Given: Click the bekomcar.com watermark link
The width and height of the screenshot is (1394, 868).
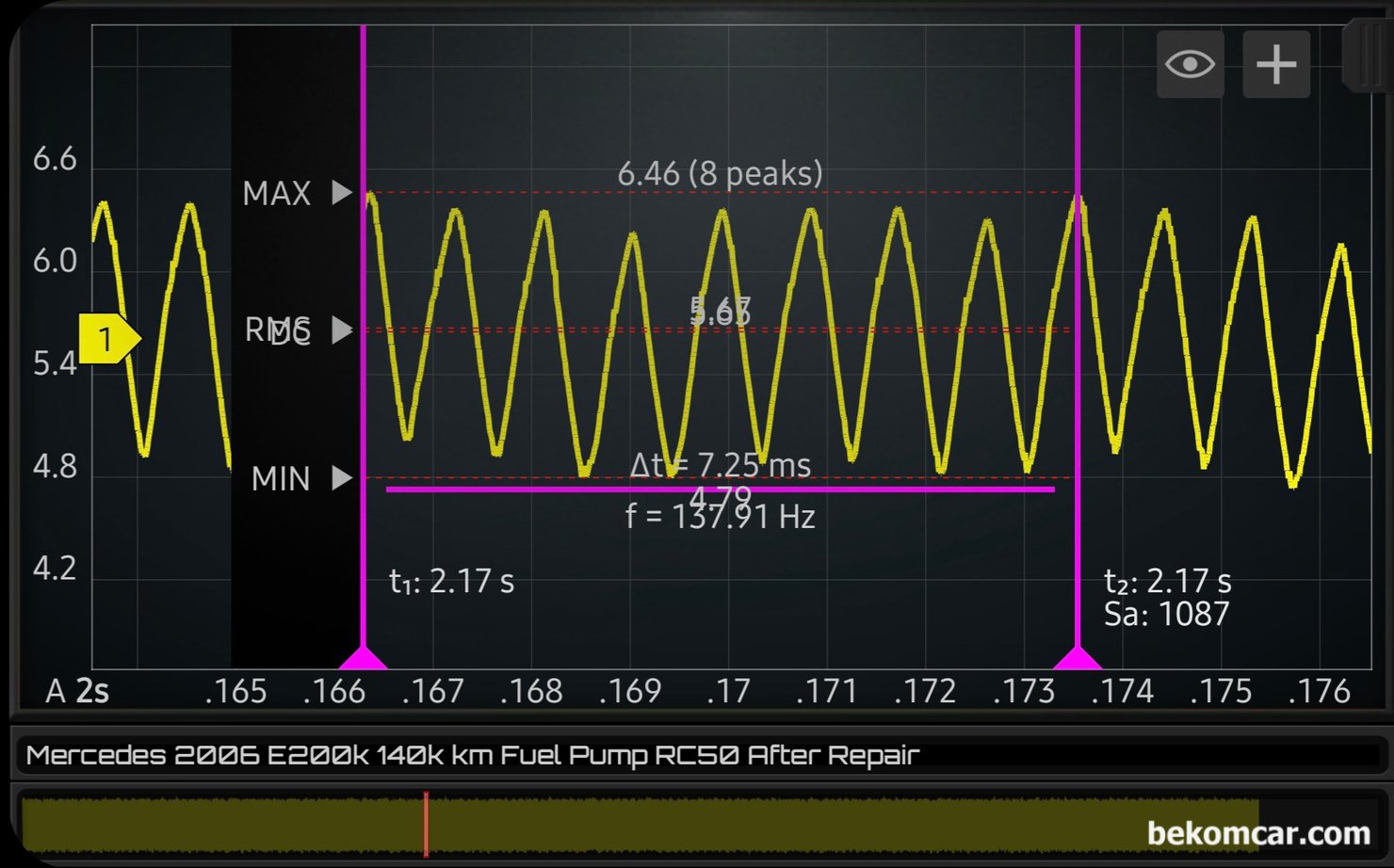Looking at the screenshot, I should click(x=1258, y=833).
